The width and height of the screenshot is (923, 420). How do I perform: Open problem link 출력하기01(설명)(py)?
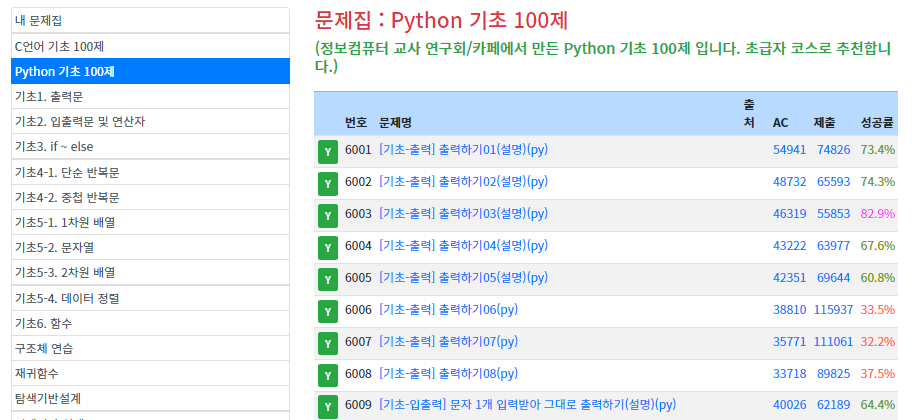463,150
